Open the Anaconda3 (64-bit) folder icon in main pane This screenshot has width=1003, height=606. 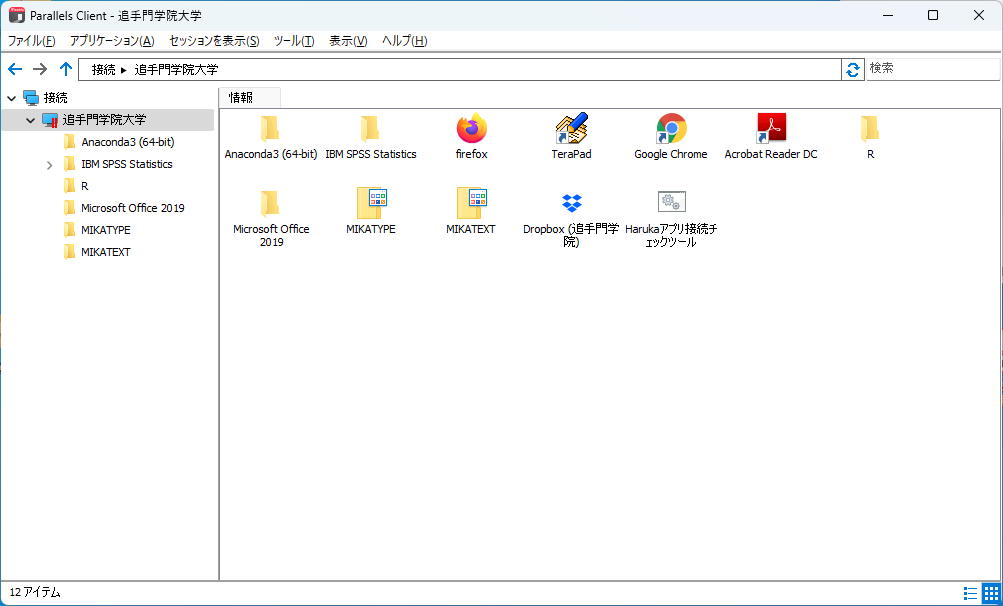pos(271,129)
